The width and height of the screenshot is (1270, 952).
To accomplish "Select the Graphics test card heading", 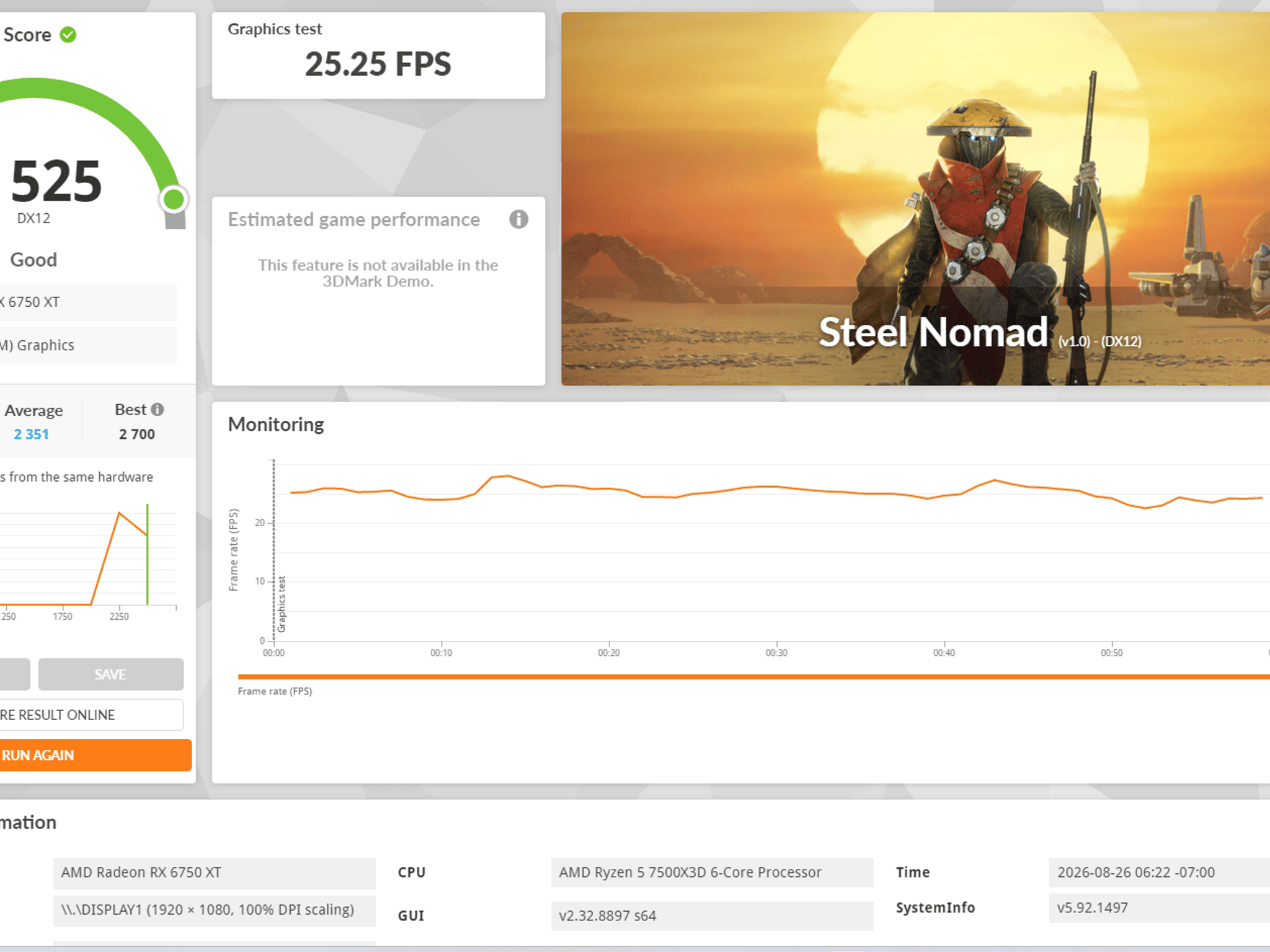I will [275, 29].
